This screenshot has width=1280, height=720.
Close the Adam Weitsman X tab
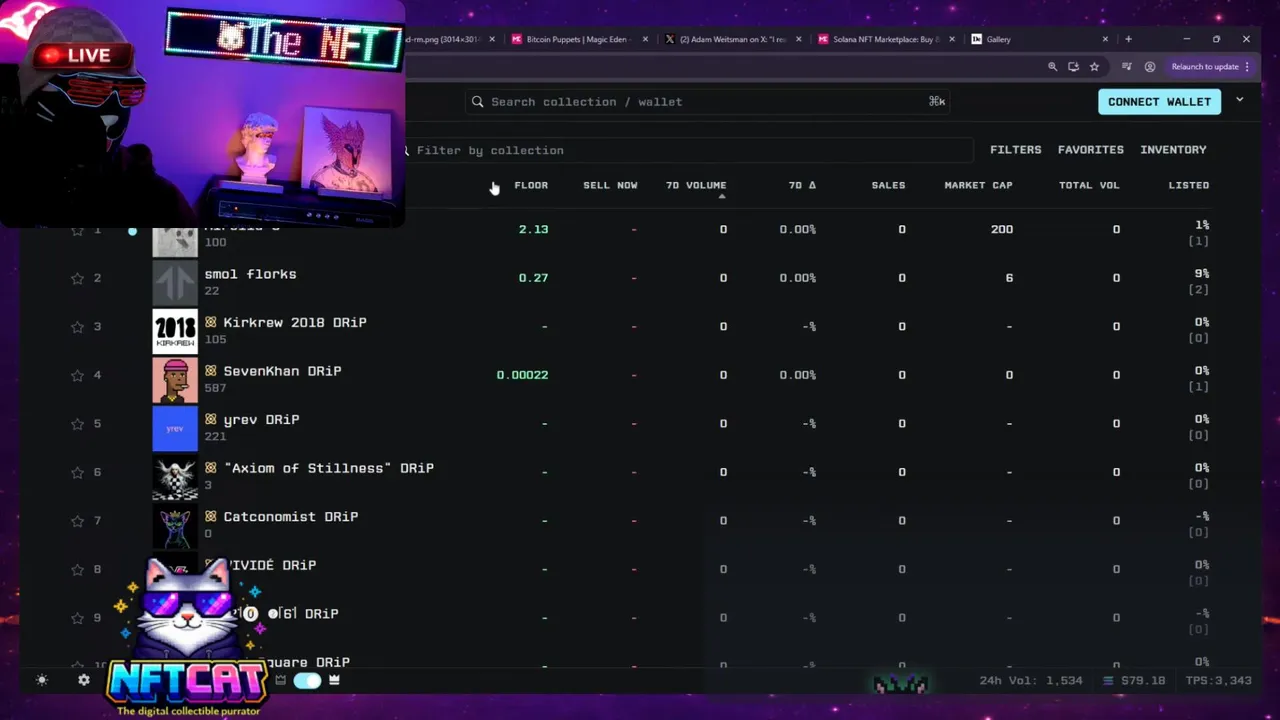[798, 39]
